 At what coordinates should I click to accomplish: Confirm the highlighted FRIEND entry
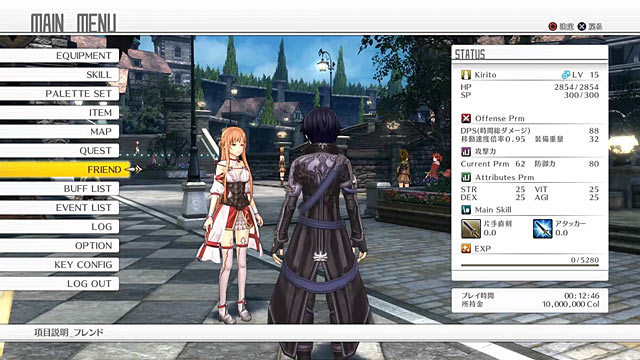(x=64, y=169)
